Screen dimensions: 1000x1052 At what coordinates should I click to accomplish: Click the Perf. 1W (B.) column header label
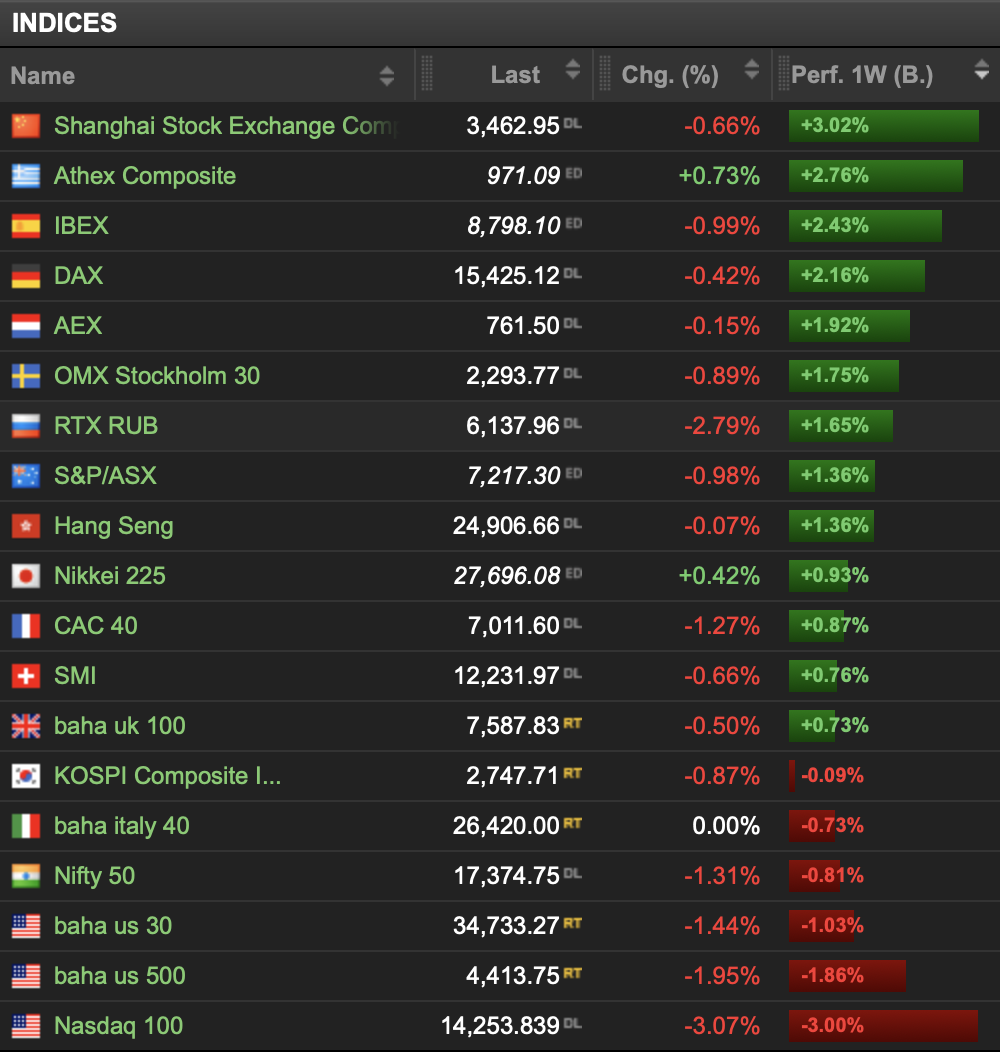click(862, 75)
